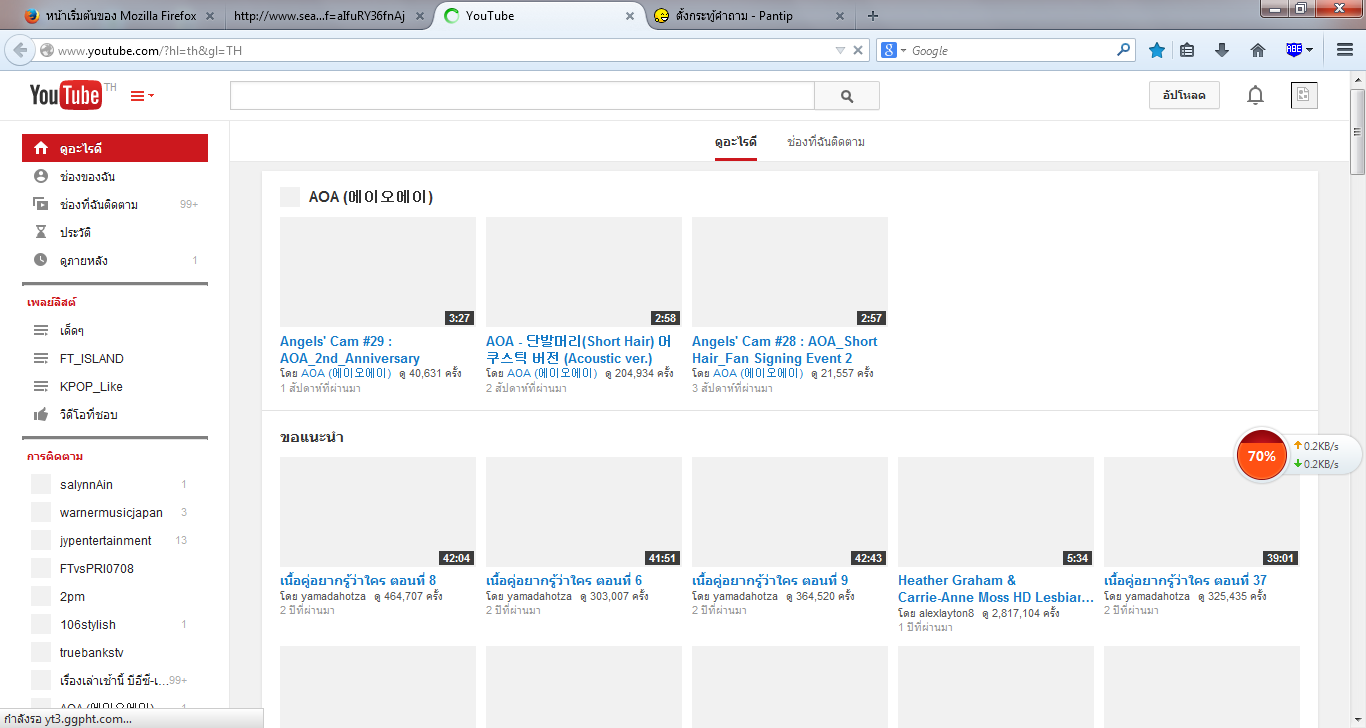Show the Firefox bookmarks list icon
Image resolution: width=1366 pixels, height=728 pixels.
1187,50
